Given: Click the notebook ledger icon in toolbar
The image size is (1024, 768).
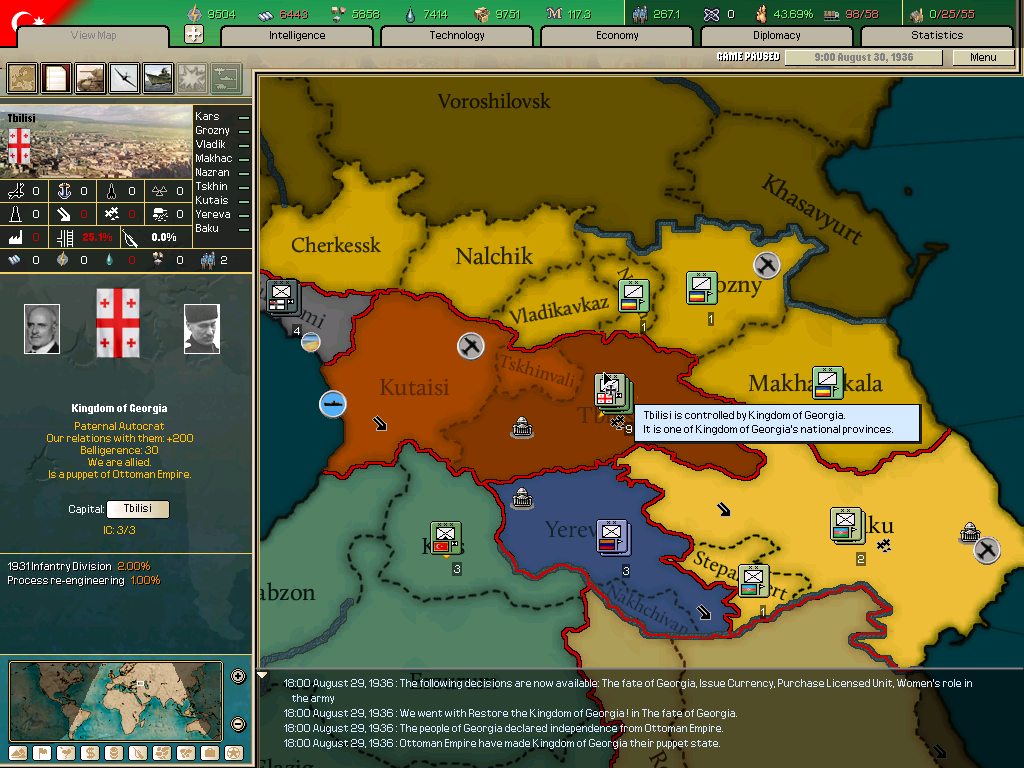Looking at the screenshot, I should (x=56, y=77).
